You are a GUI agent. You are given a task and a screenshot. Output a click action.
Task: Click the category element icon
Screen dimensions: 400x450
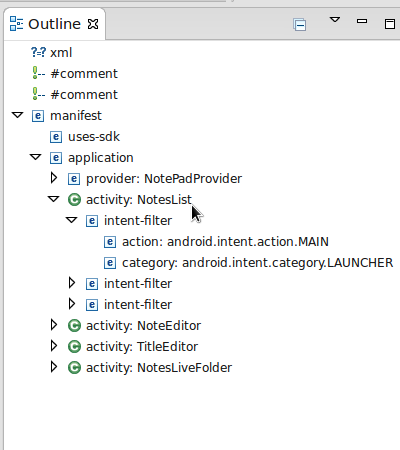110,263
